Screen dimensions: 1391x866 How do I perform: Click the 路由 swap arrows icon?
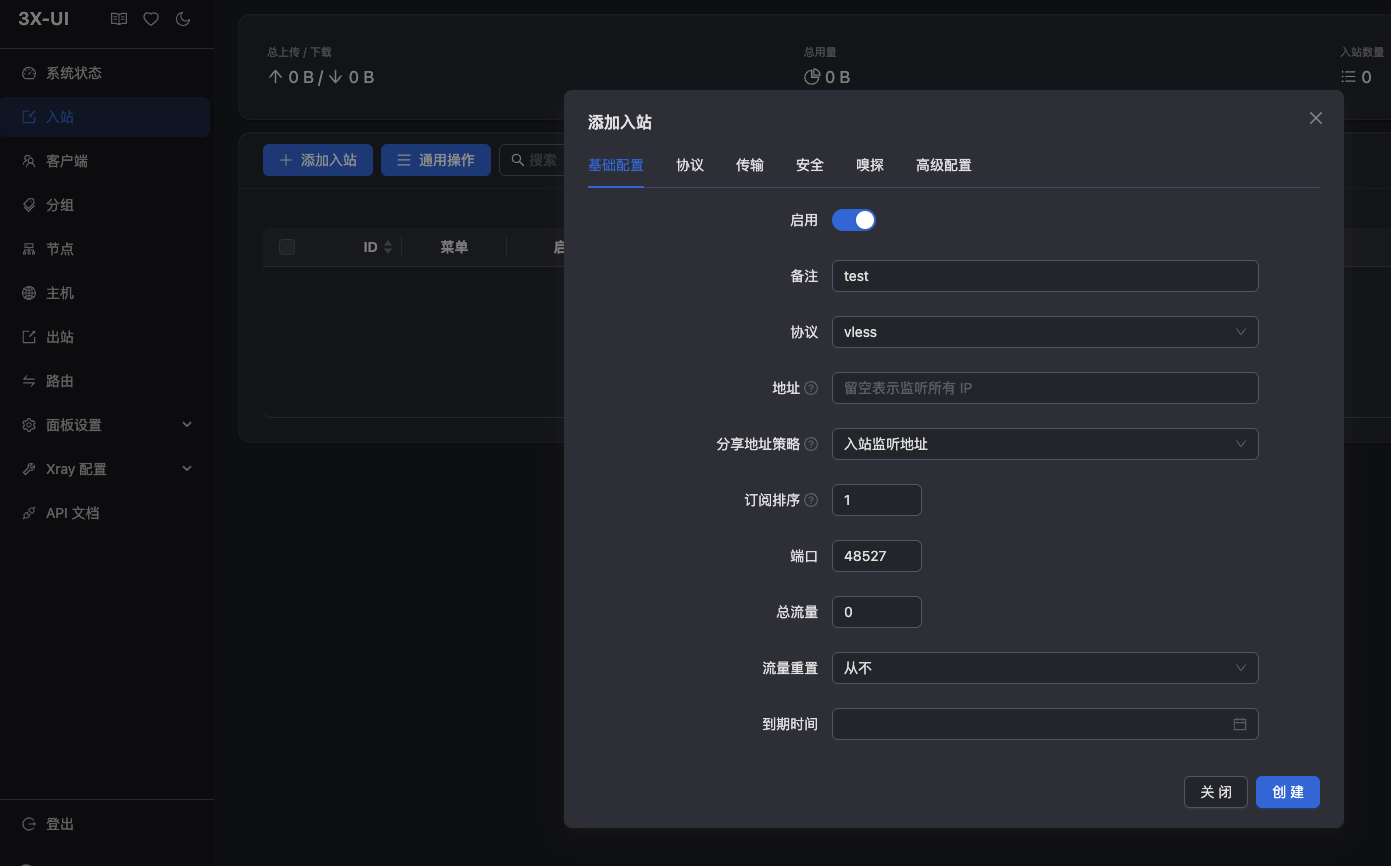(x=29, y=381)
